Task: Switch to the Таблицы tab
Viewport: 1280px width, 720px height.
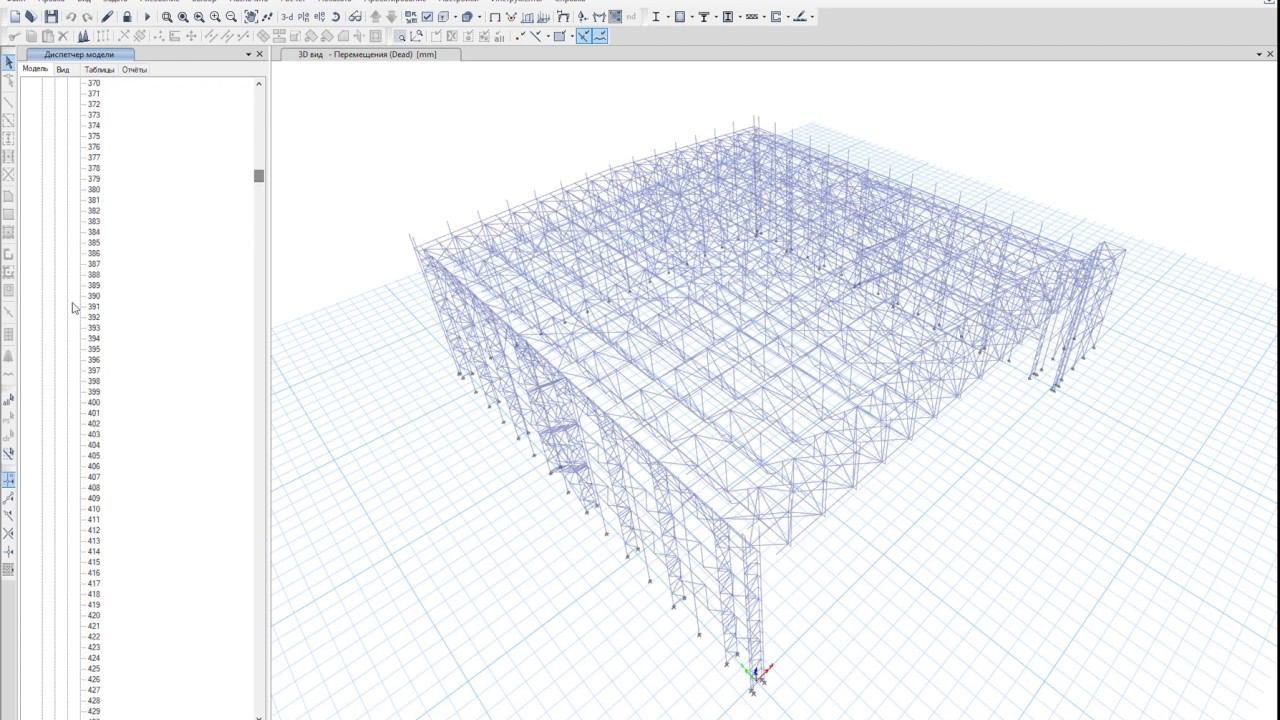Action: pyautogui.click(x=99, y=70)
